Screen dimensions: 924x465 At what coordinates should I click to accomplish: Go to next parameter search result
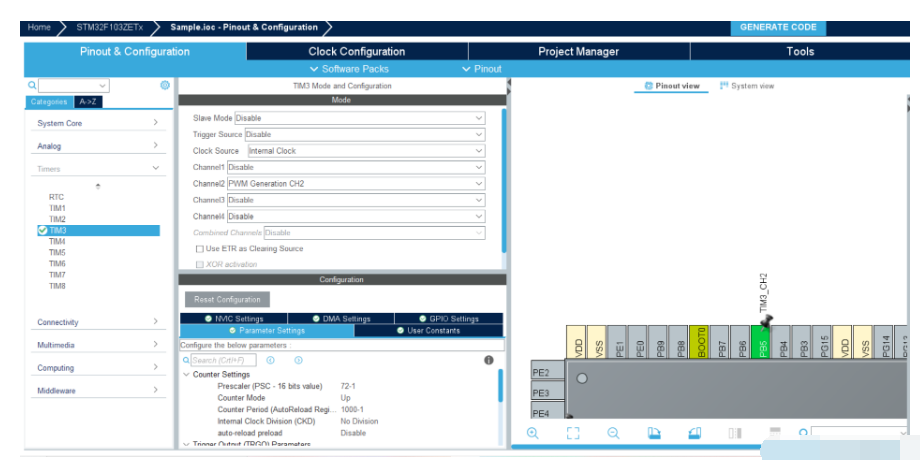pyautogui.click(x=298, y=360)
